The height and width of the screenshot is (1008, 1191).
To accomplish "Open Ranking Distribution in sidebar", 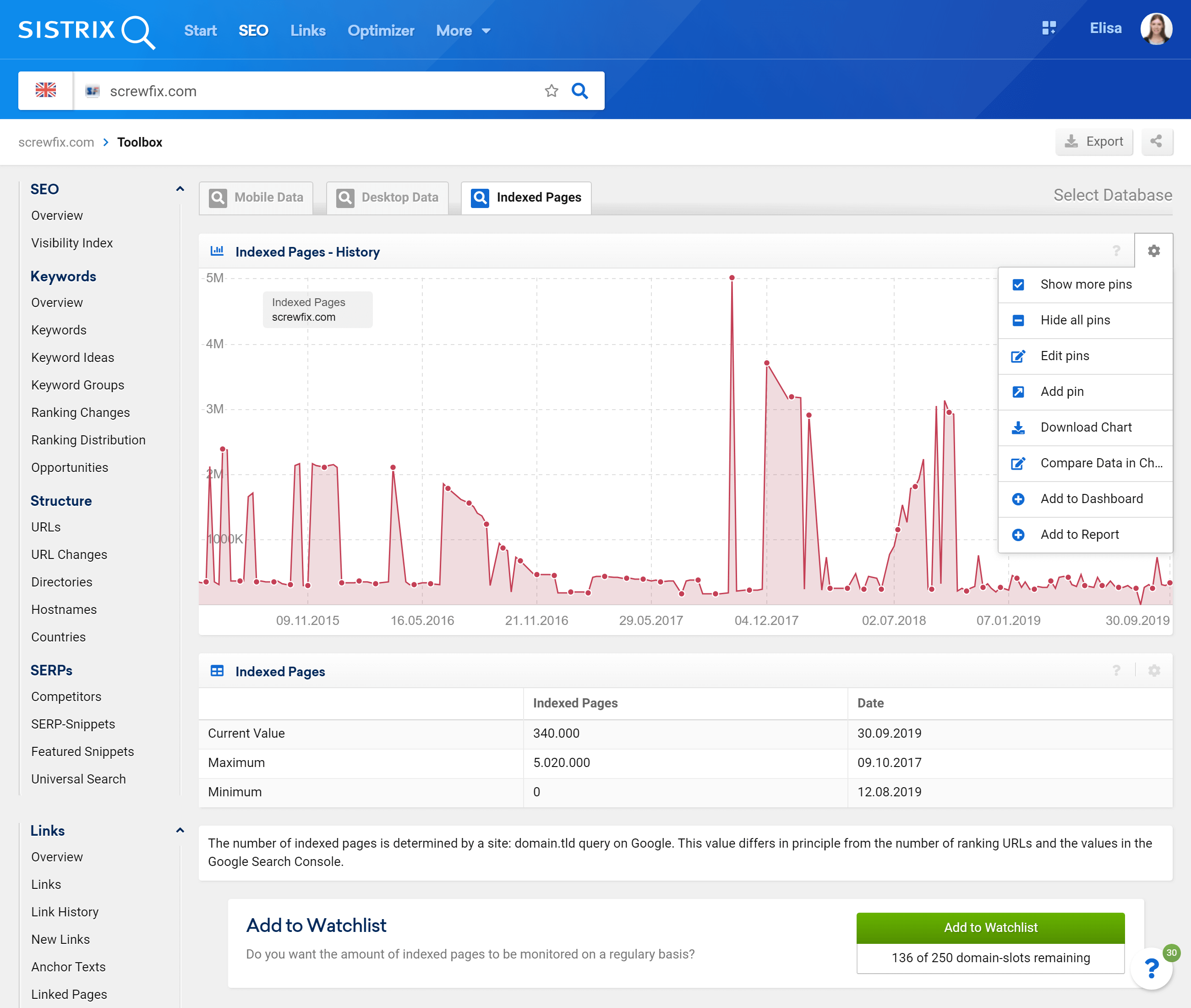I will click(88, 440).
